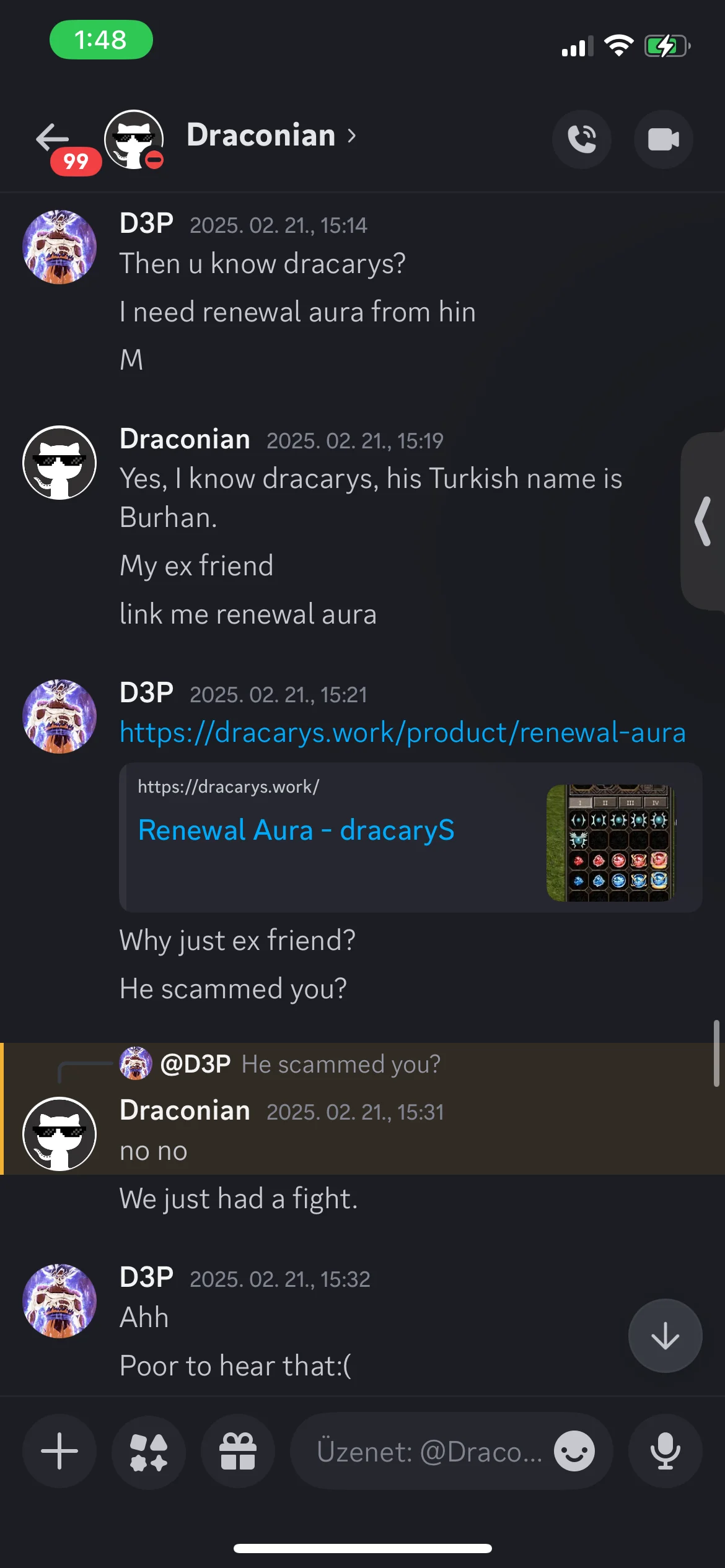
Task: Tap the microphone voice message button
Action: (x=666, y=1451)
